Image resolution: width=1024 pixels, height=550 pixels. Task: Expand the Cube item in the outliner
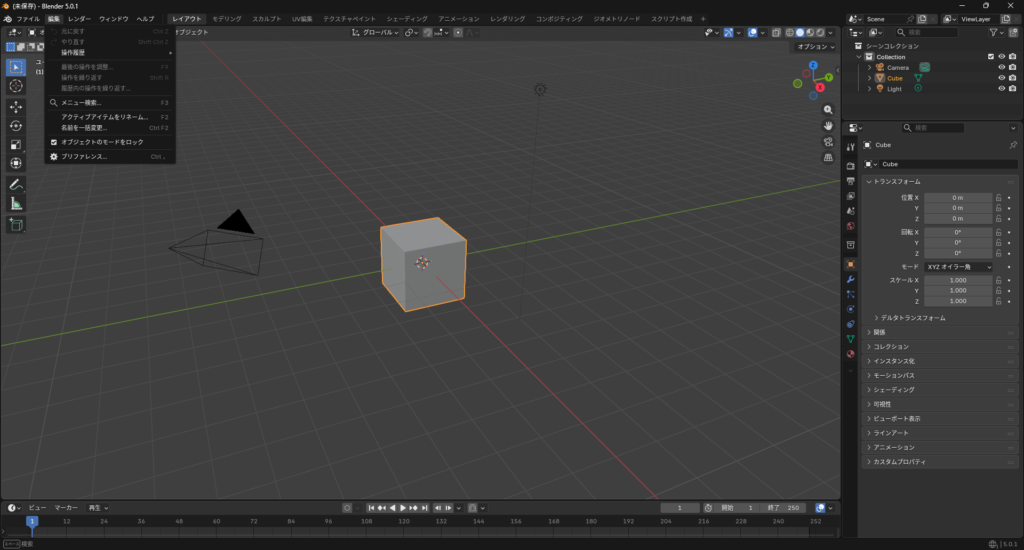pyautogui.click(x=869, y=78)
